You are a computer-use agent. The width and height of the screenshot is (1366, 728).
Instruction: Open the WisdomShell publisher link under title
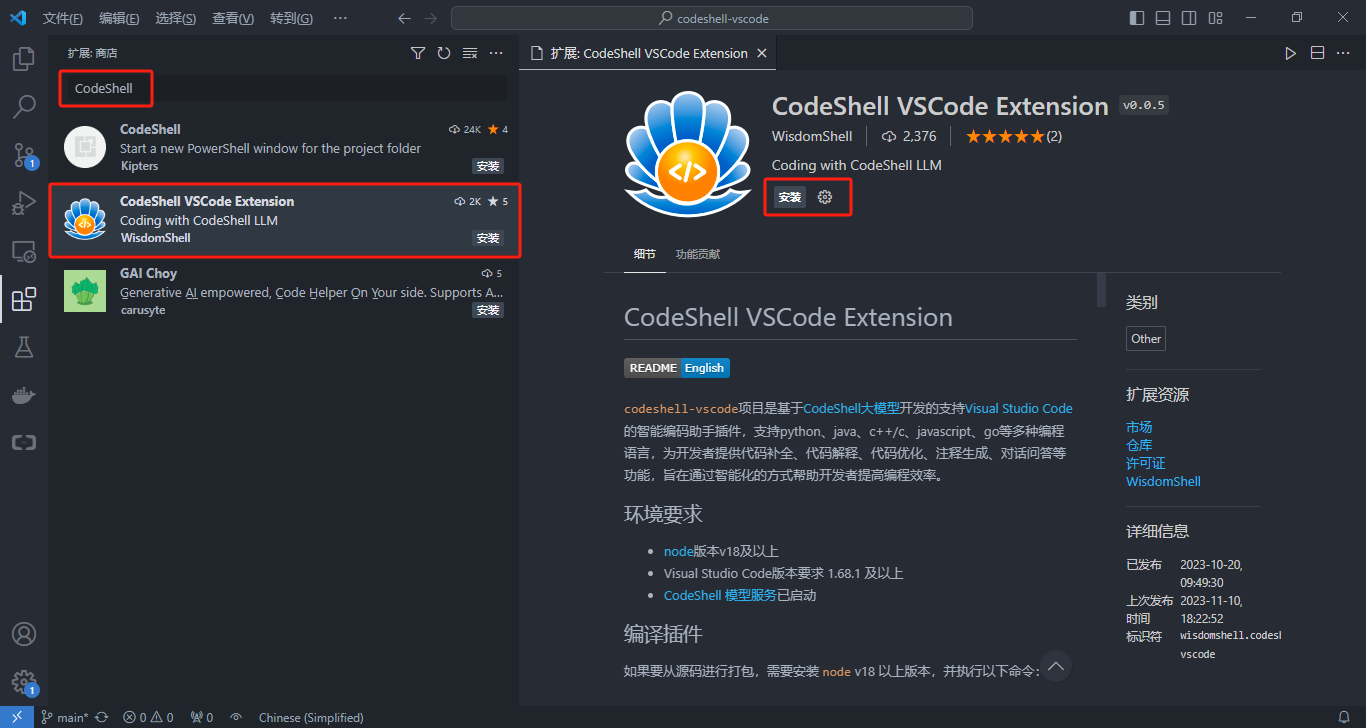[x=812, y=136]
